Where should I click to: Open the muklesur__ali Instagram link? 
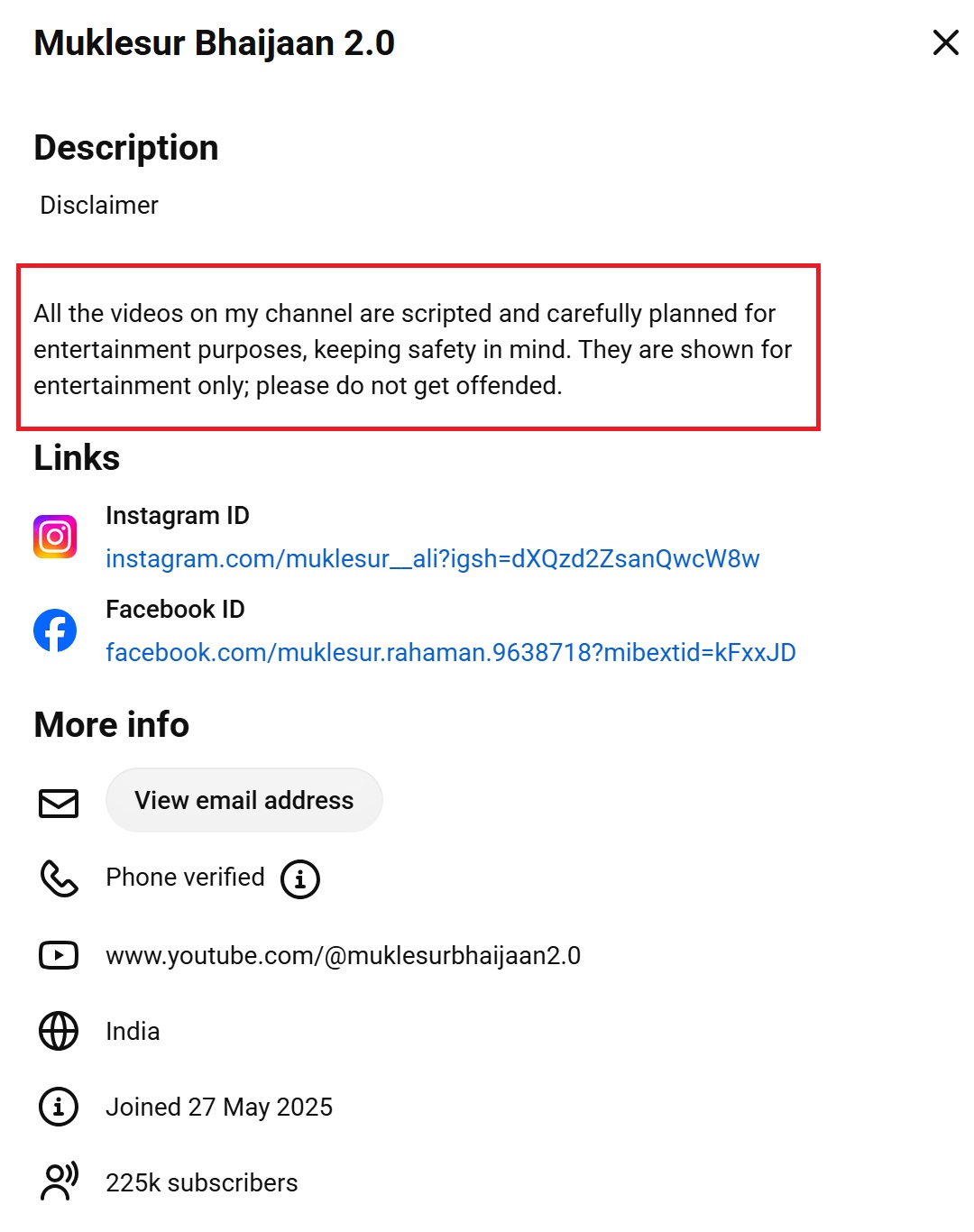pos(432,559)
